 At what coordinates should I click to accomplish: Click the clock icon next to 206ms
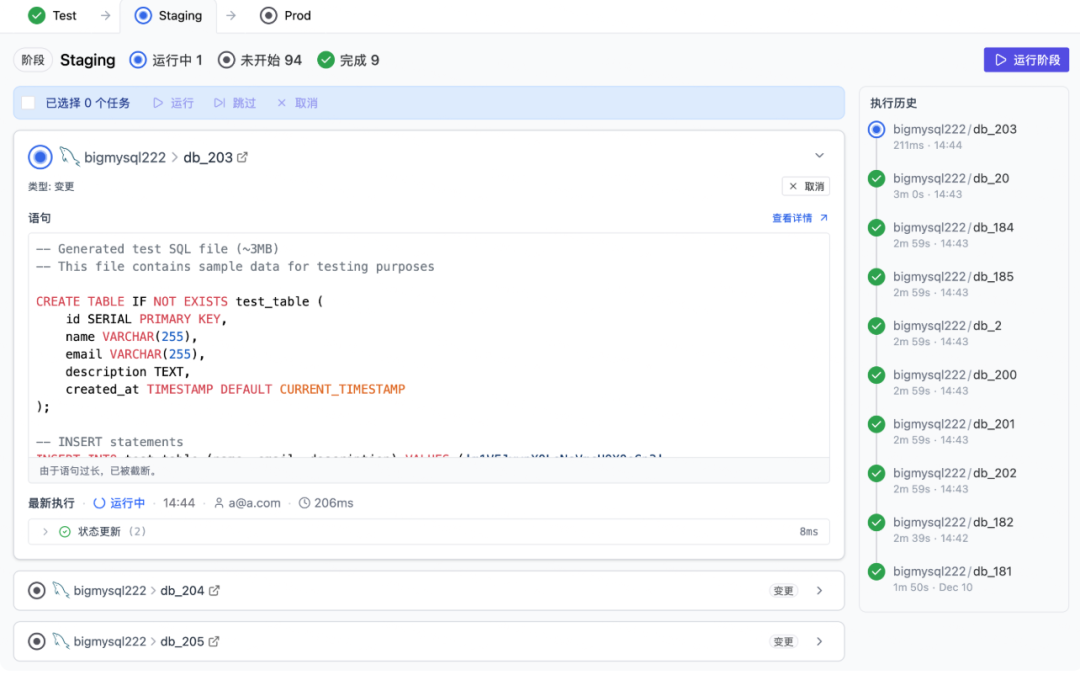[304, 503]
